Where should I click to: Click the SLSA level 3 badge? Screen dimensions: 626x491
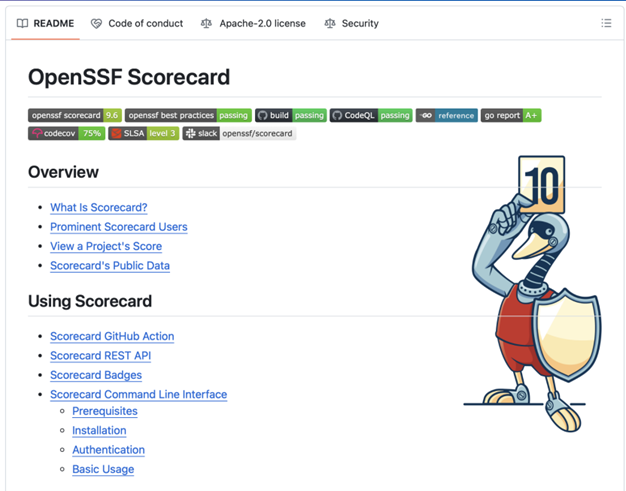pyautogui.click(x=143, y=133)
